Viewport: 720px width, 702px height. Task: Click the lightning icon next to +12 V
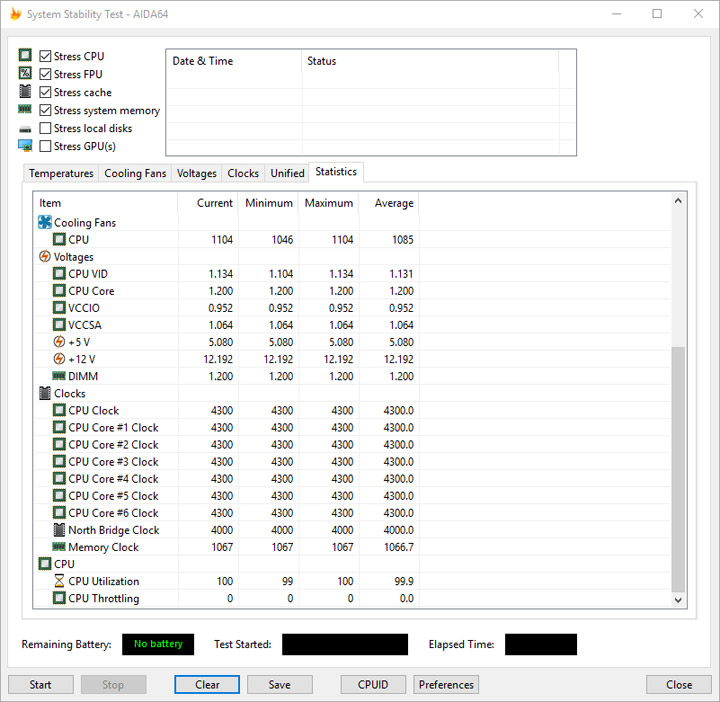(x=59, y=359)
